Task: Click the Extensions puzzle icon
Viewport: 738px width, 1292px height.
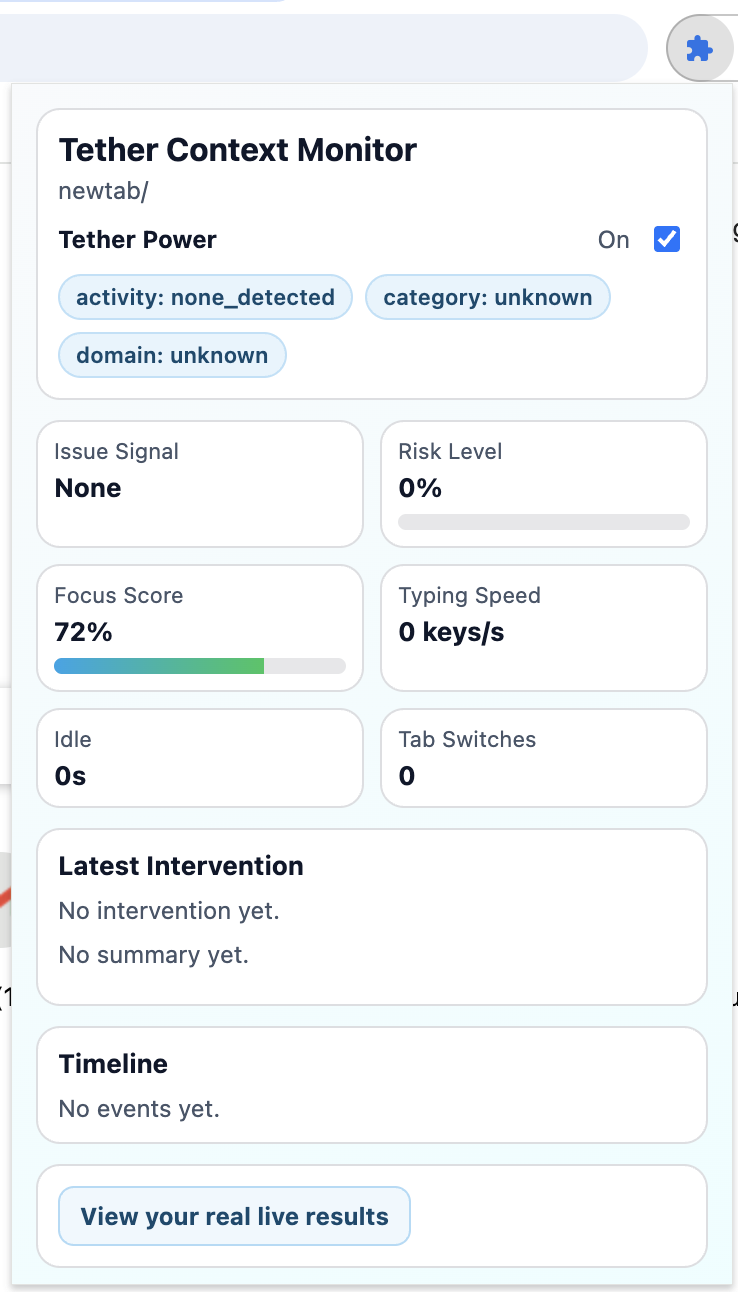Action: click(x=699, y=48)
